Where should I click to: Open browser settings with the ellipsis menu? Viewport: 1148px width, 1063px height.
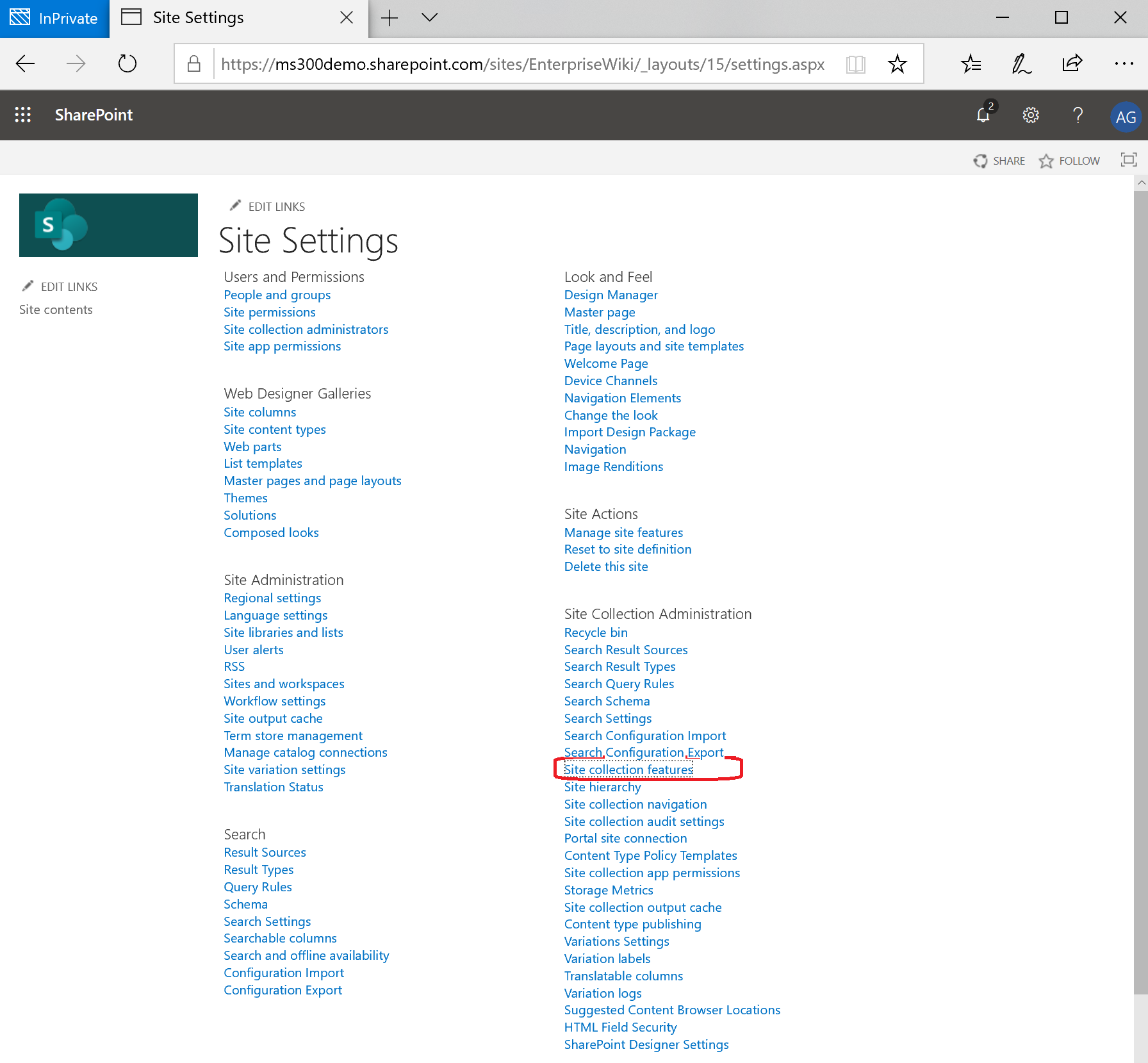tap(1124, 63)
